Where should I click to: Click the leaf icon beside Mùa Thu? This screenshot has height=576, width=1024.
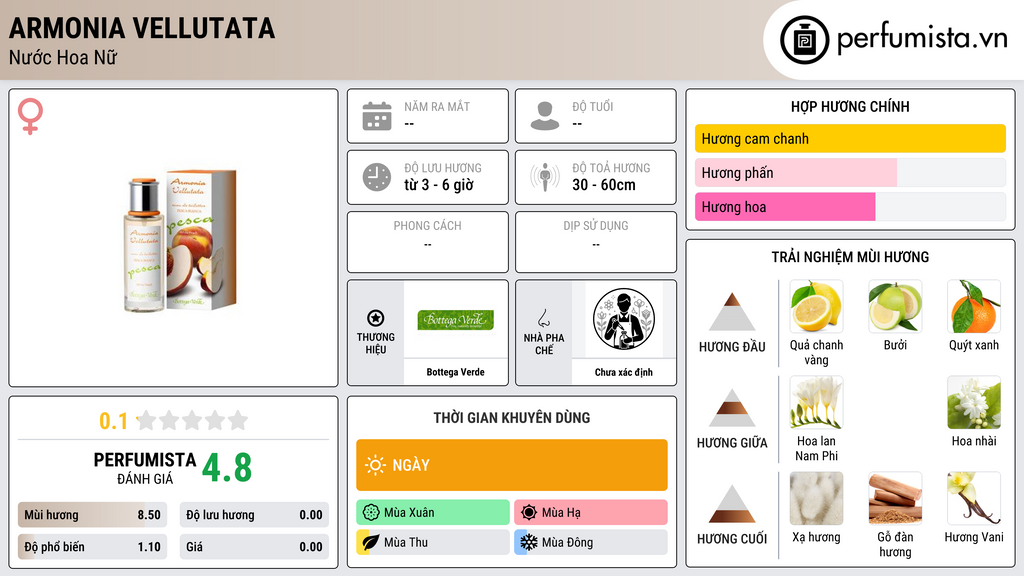(371, 542)
